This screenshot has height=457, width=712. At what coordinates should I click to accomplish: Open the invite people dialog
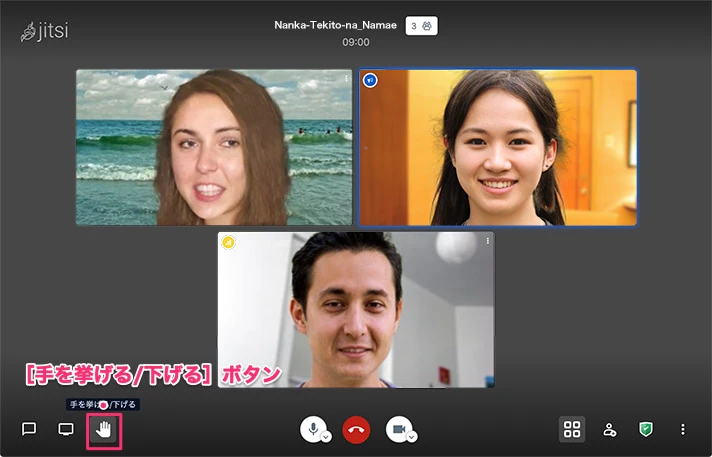(x=609, y=429)
